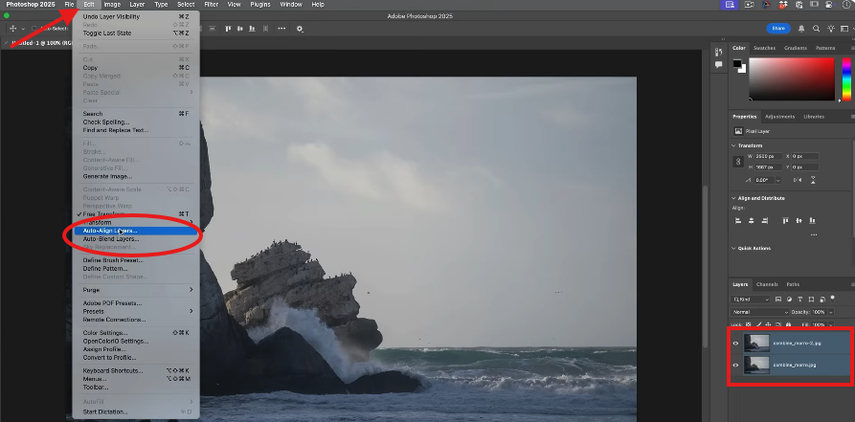Filter layers by adjustment layers icon
Image resolution: width=855 pixels, height=422 pixels.
[789, 299]
